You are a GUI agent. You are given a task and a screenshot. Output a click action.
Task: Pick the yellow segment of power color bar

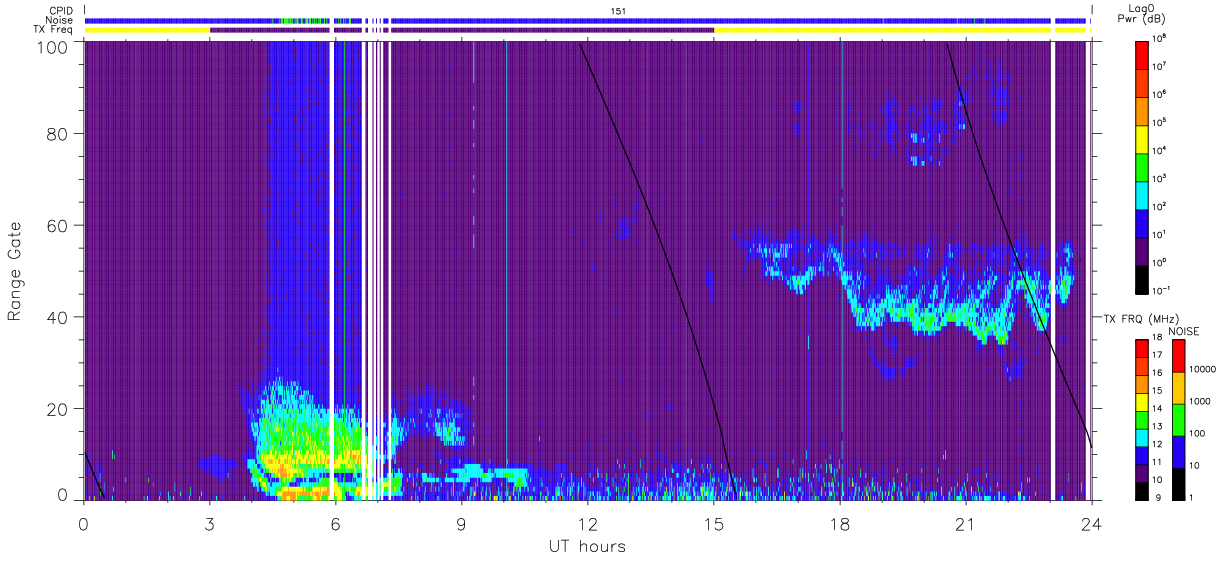1142,138
